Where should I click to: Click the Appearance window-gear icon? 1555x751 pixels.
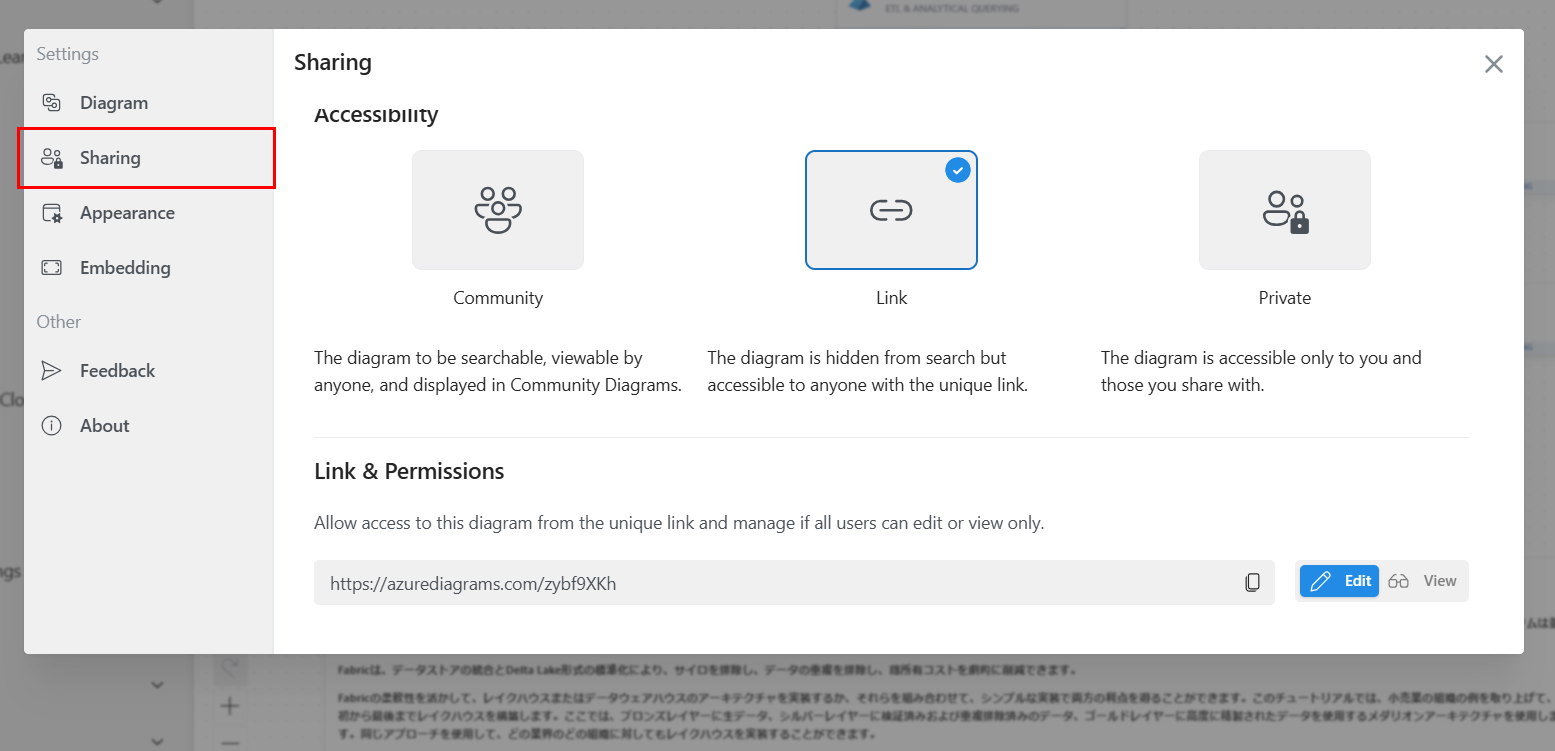[x=51, y=213]
